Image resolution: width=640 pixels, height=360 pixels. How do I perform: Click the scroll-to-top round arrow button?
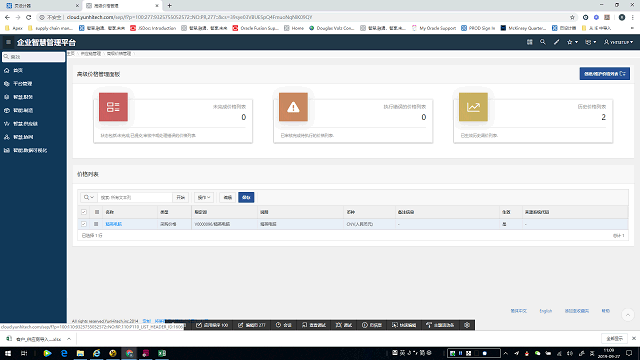[628, 315]
